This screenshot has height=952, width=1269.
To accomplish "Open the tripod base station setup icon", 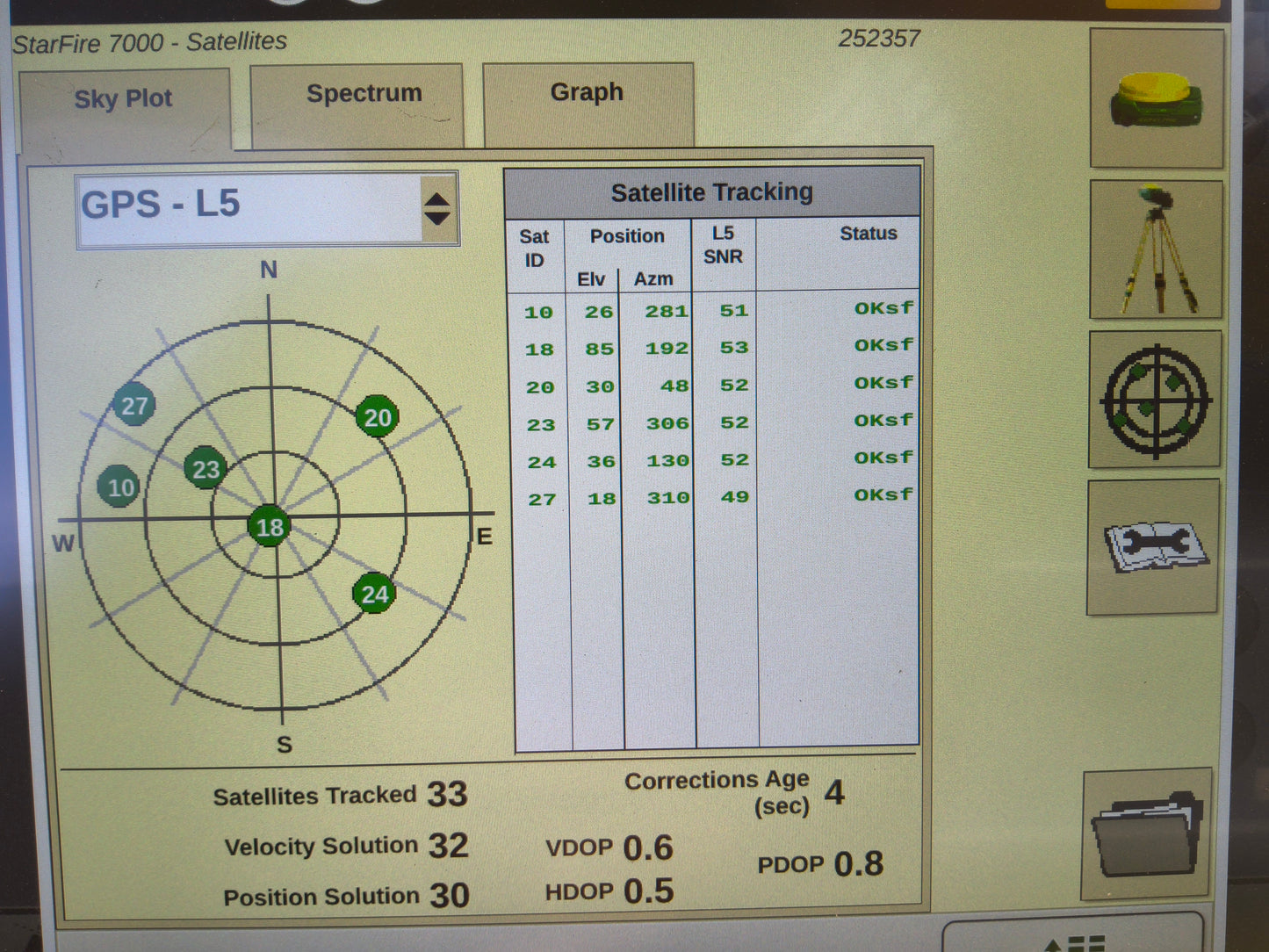I will [1157, 249].
